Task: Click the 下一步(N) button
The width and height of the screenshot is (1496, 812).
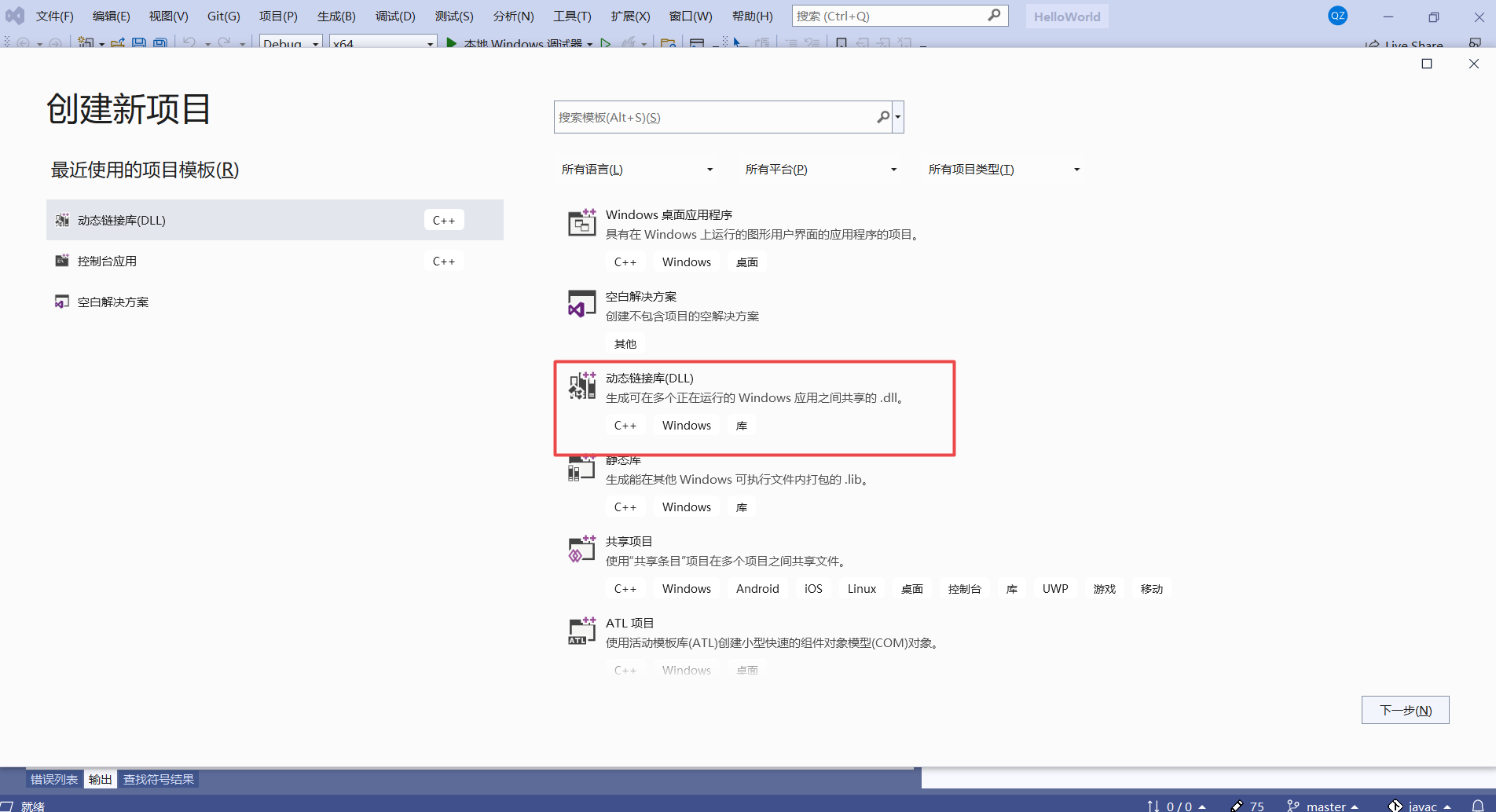Action: (x=1404, y=709)
